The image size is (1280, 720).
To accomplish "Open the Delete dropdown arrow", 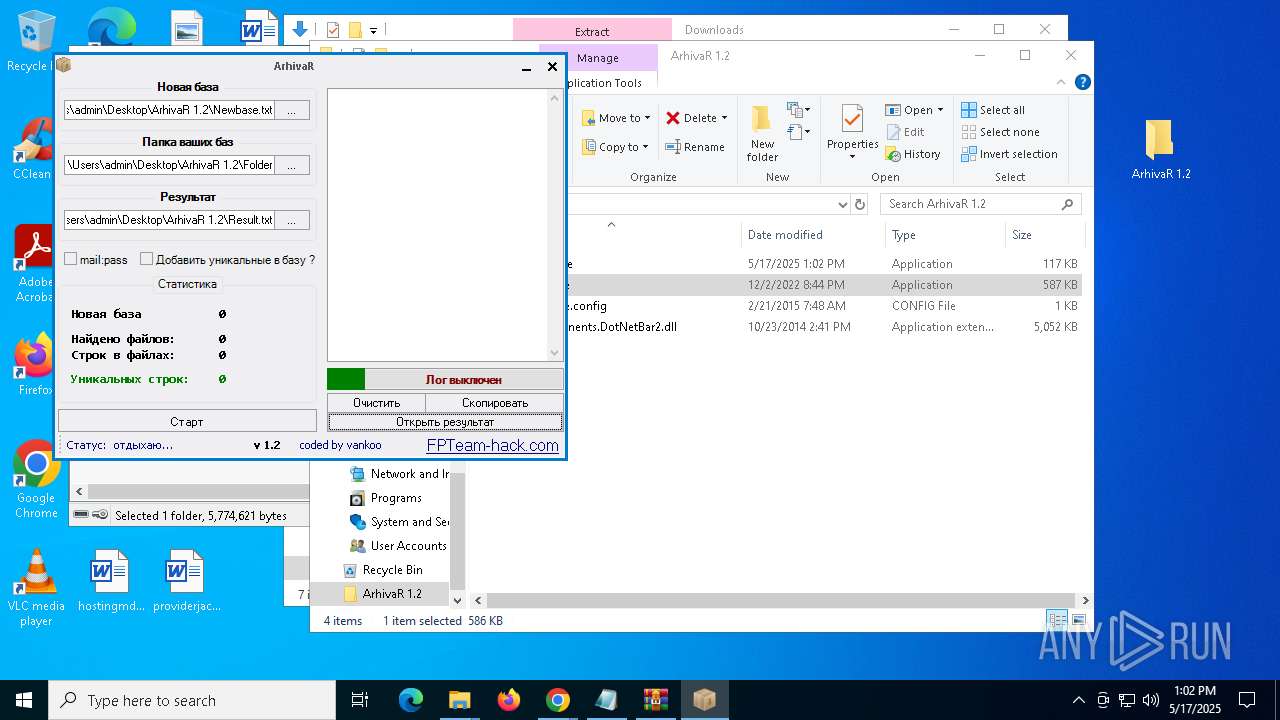I will [x=724, y=118].
